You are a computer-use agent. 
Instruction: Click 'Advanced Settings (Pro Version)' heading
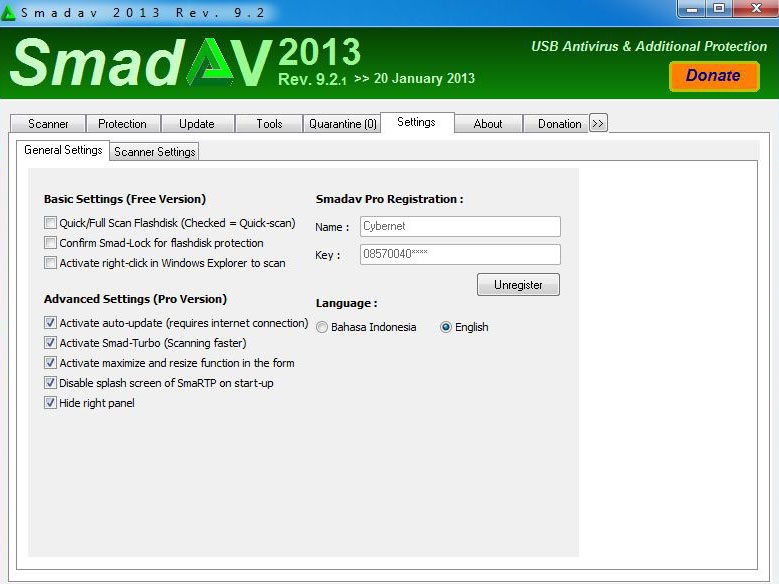[x=135, y=299]
